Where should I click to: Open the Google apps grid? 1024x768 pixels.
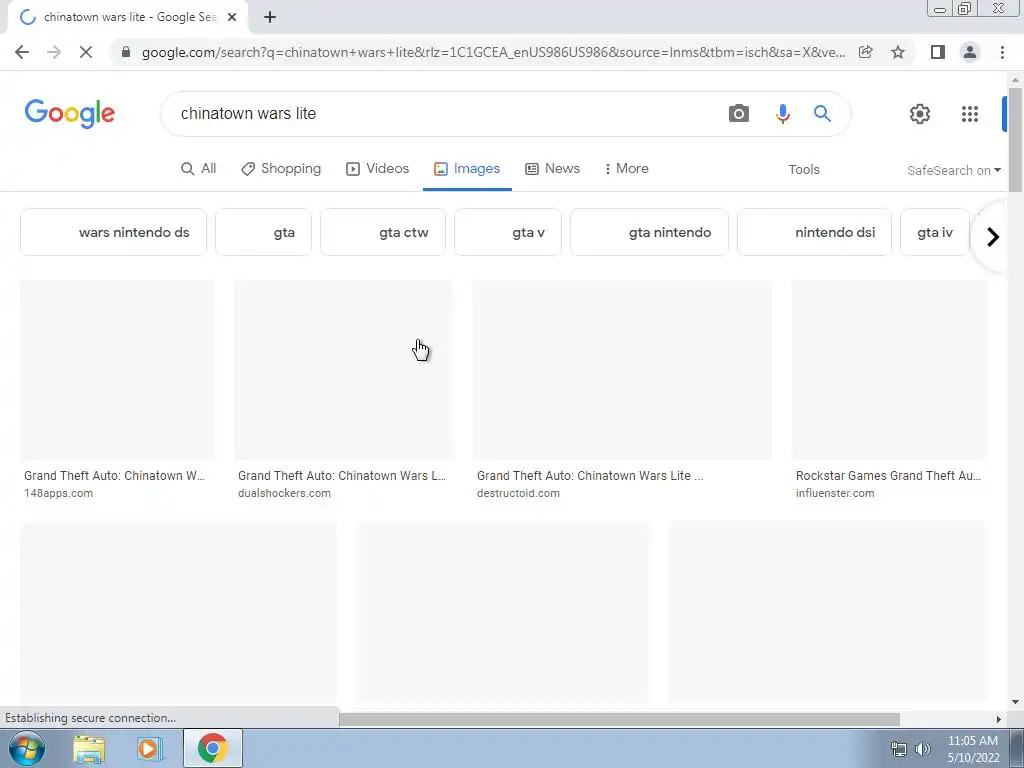pos(970,114)
